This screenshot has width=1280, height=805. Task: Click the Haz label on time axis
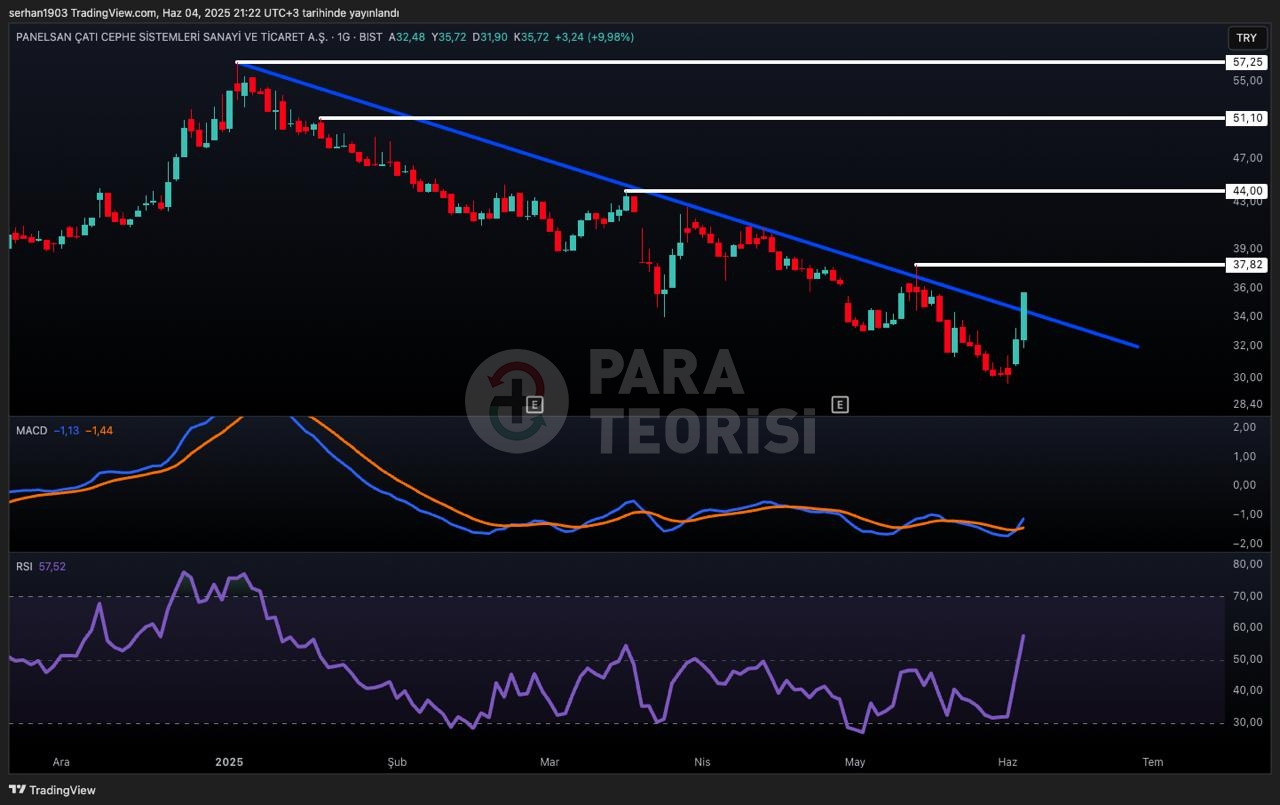(1007, 762)
